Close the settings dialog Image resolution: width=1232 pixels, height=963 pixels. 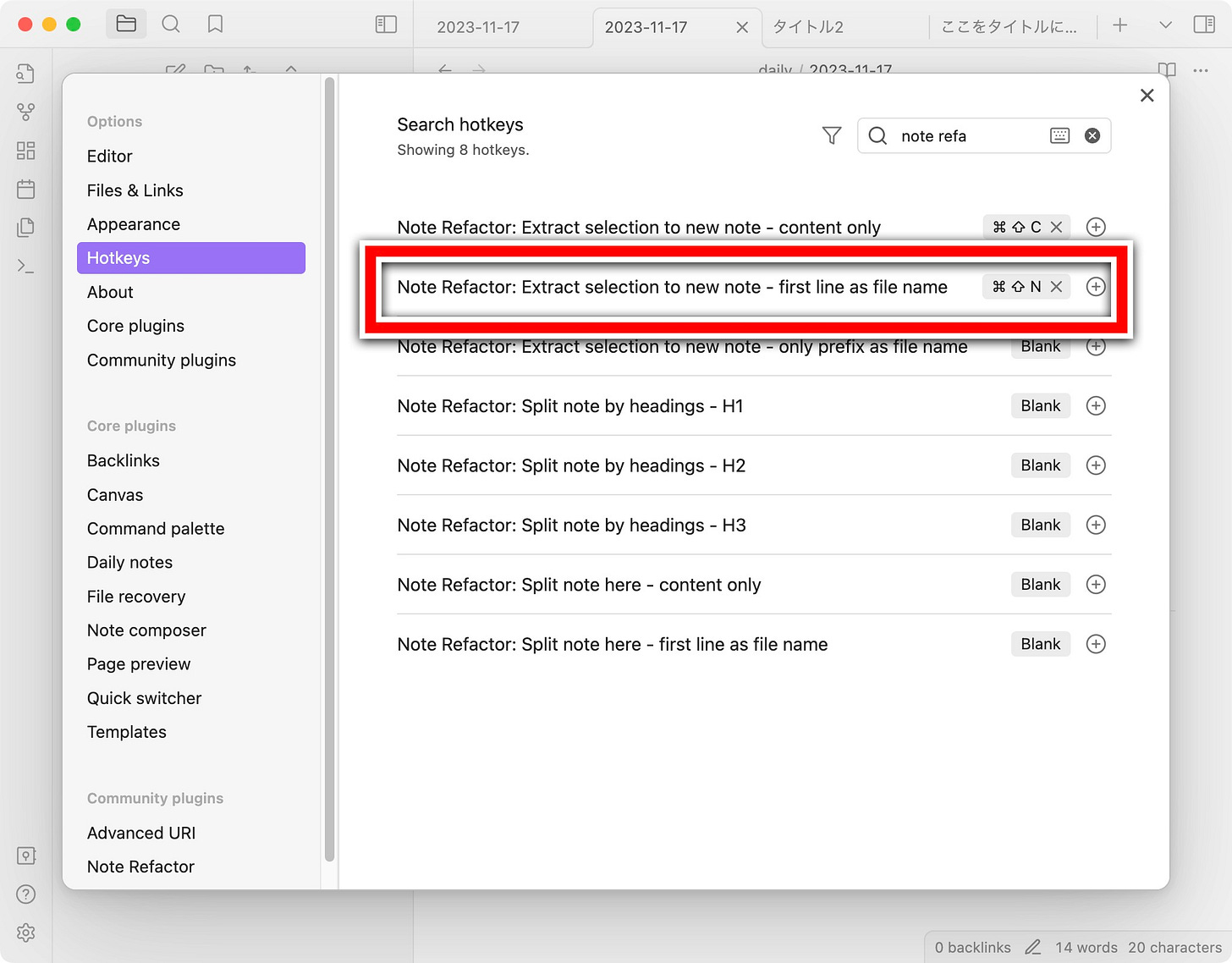[1147, 96]
